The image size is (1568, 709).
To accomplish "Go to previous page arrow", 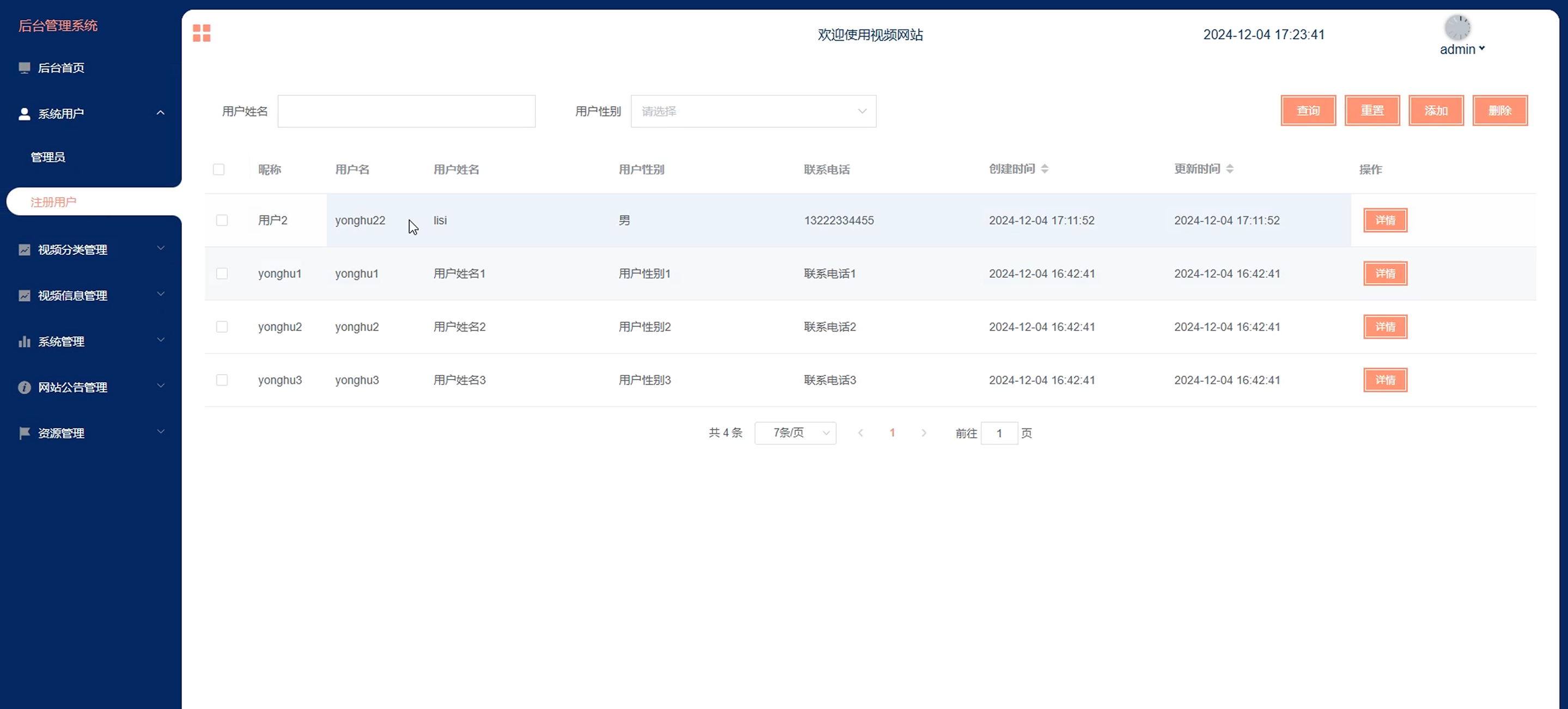I will click(x=861, y=433).
